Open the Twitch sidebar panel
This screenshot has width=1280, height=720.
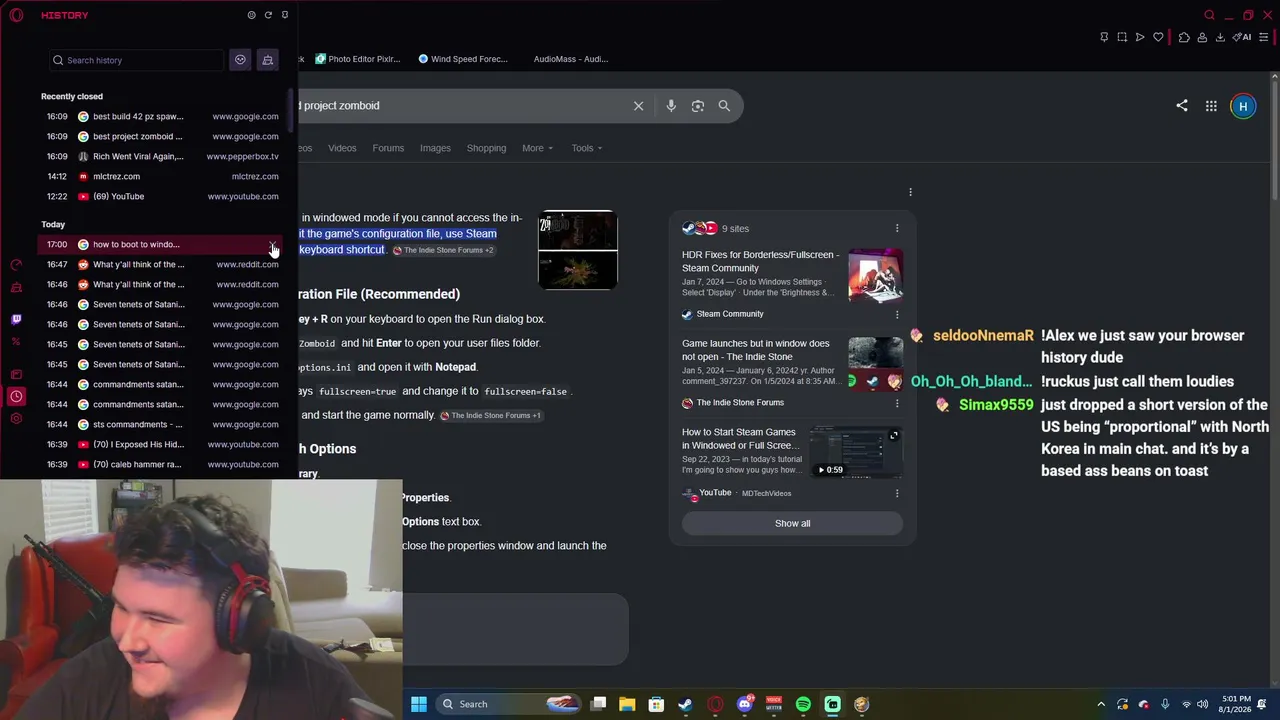point(16,320)
